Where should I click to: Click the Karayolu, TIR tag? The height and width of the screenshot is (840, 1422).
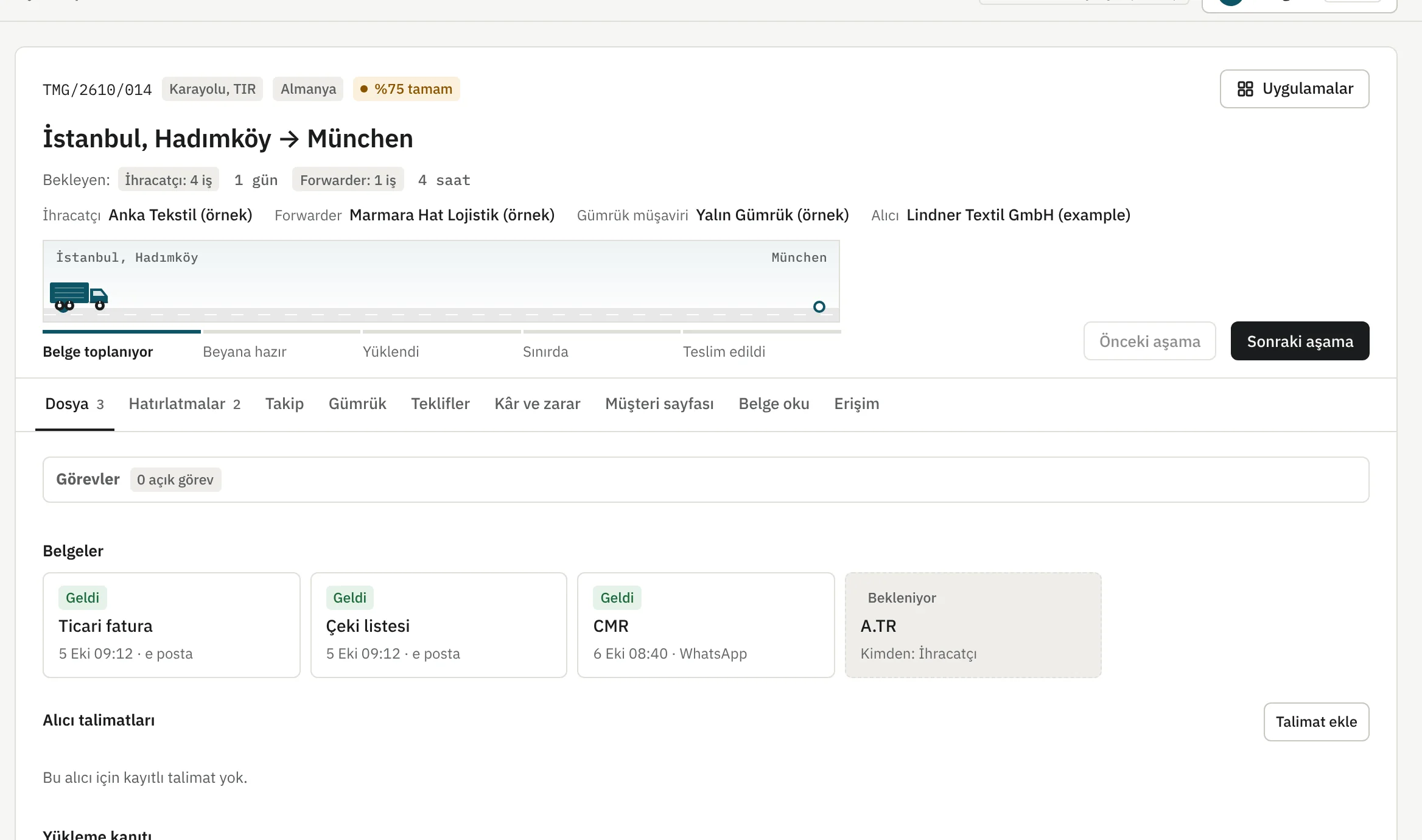point(212,89)
